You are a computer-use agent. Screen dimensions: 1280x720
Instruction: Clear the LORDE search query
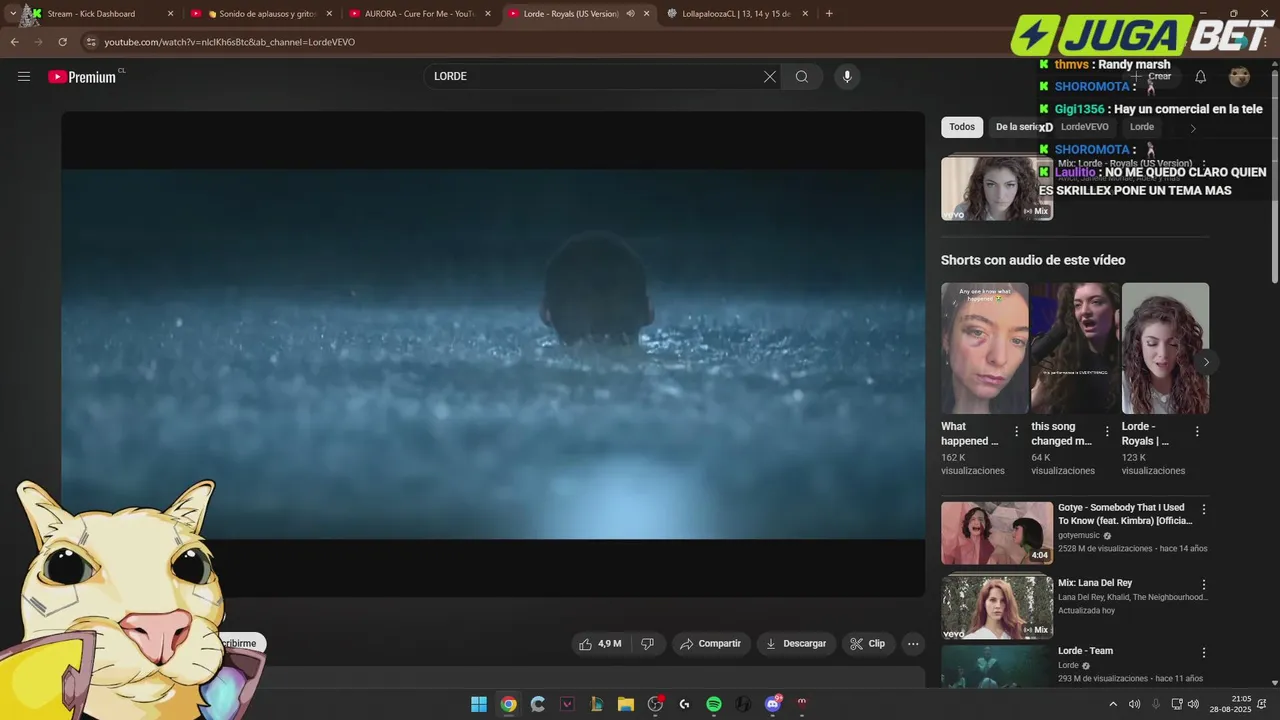pos(770,77)
